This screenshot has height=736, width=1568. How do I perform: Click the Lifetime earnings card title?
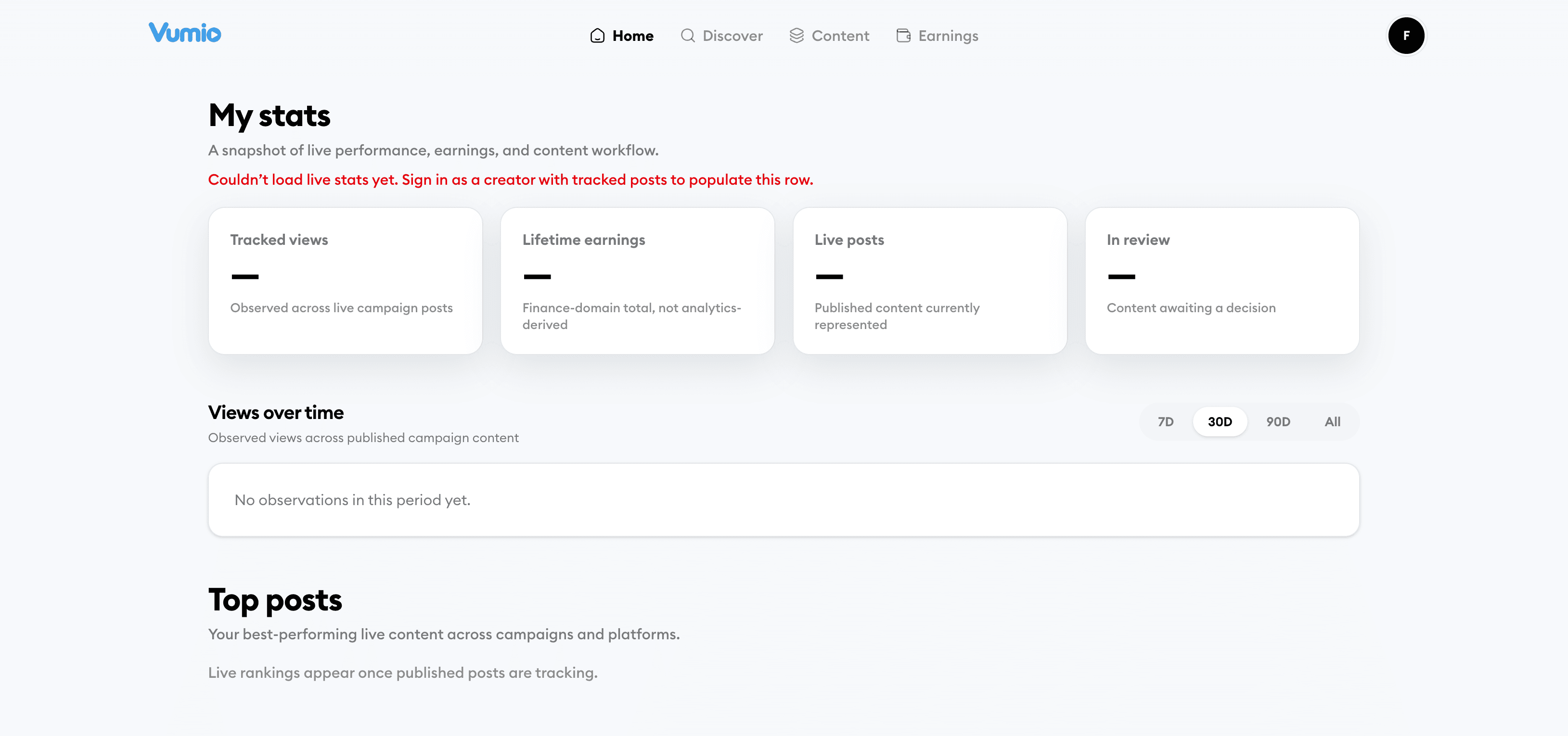pyautogui.click(x=583, y=240)
